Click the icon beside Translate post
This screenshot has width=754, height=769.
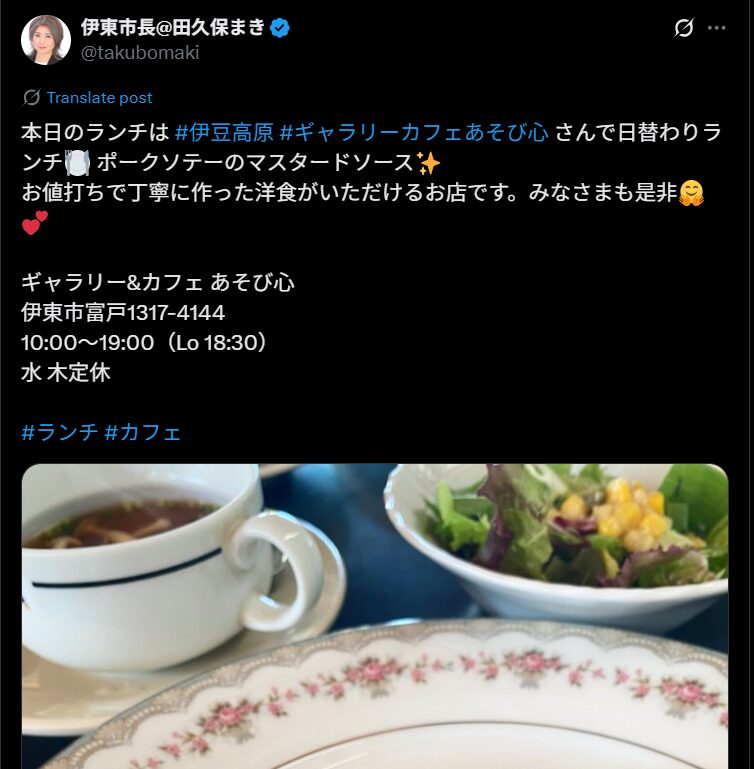click(31, 98)
